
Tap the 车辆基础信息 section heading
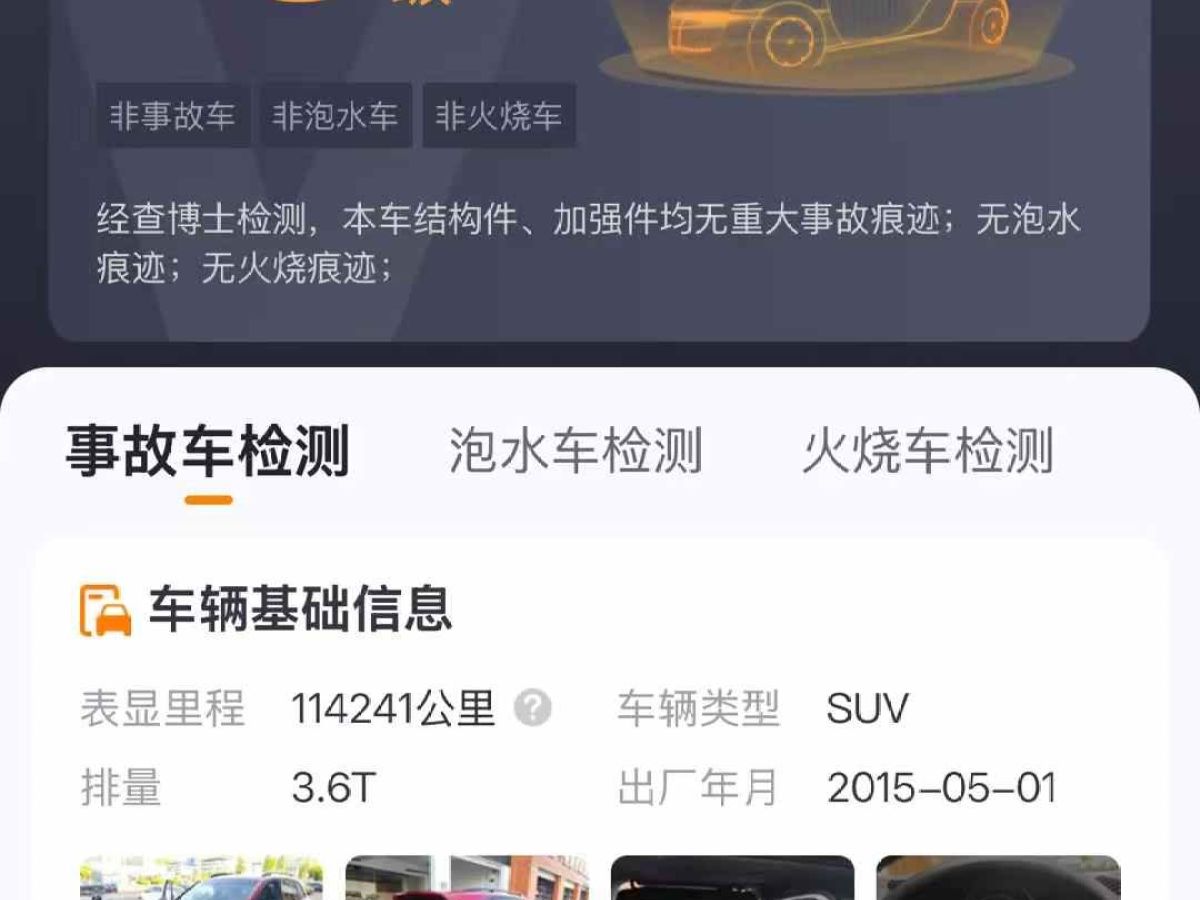[301, 609]
